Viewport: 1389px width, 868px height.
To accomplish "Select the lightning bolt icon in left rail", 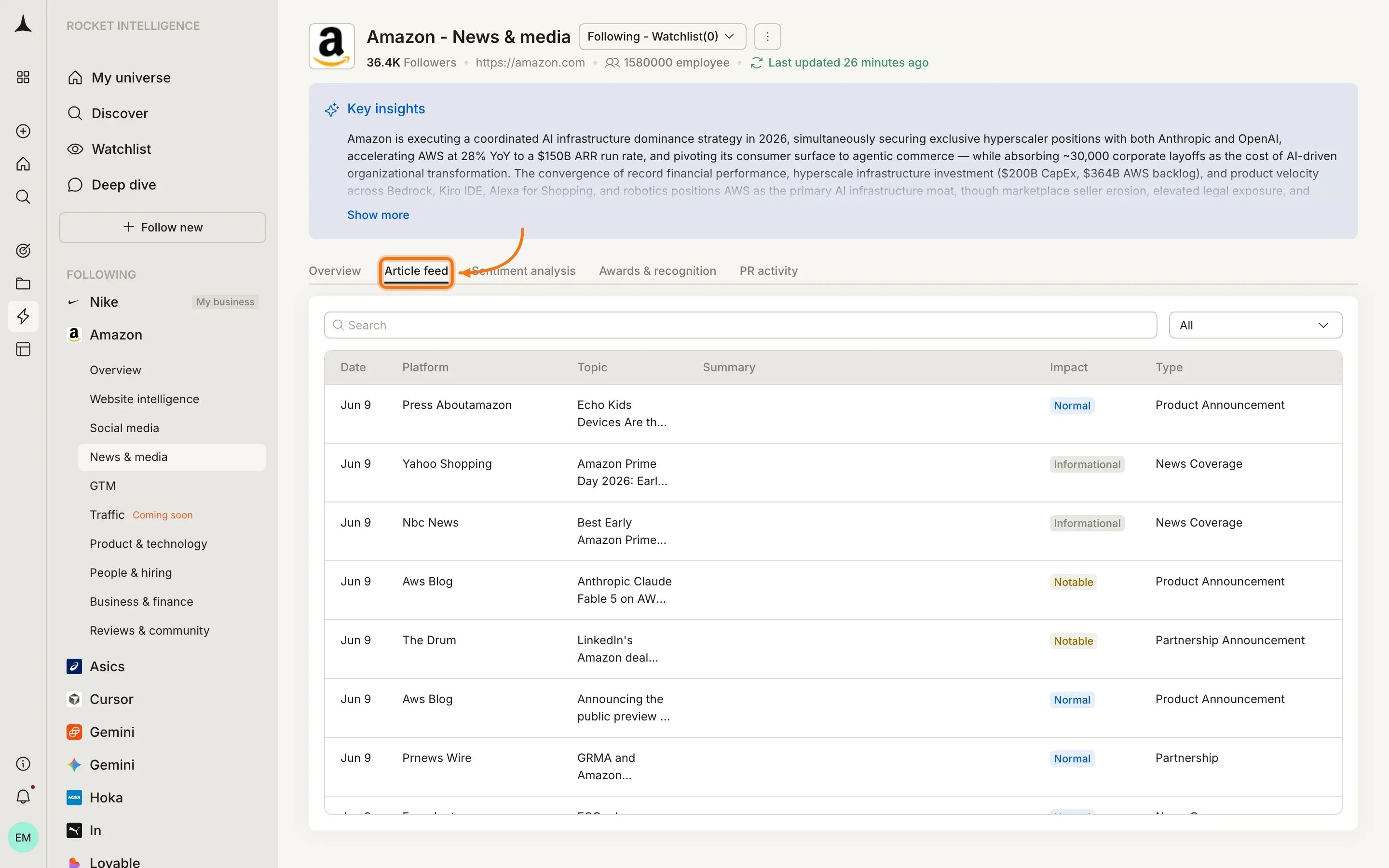I will [x=23, y=316].
